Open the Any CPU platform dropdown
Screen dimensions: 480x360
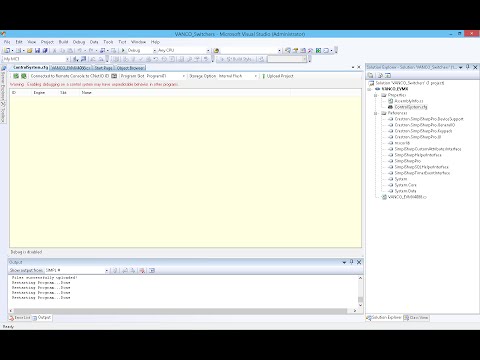[208, 50]
